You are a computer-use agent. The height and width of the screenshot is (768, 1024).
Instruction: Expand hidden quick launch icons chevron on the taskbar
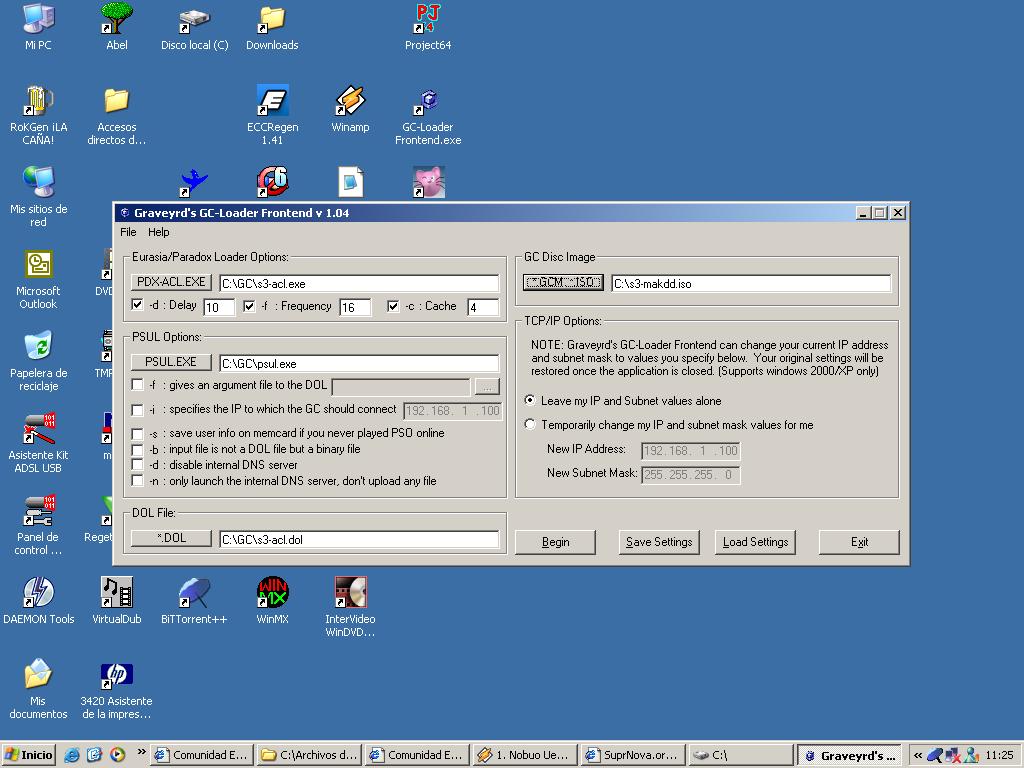(141, 752)
